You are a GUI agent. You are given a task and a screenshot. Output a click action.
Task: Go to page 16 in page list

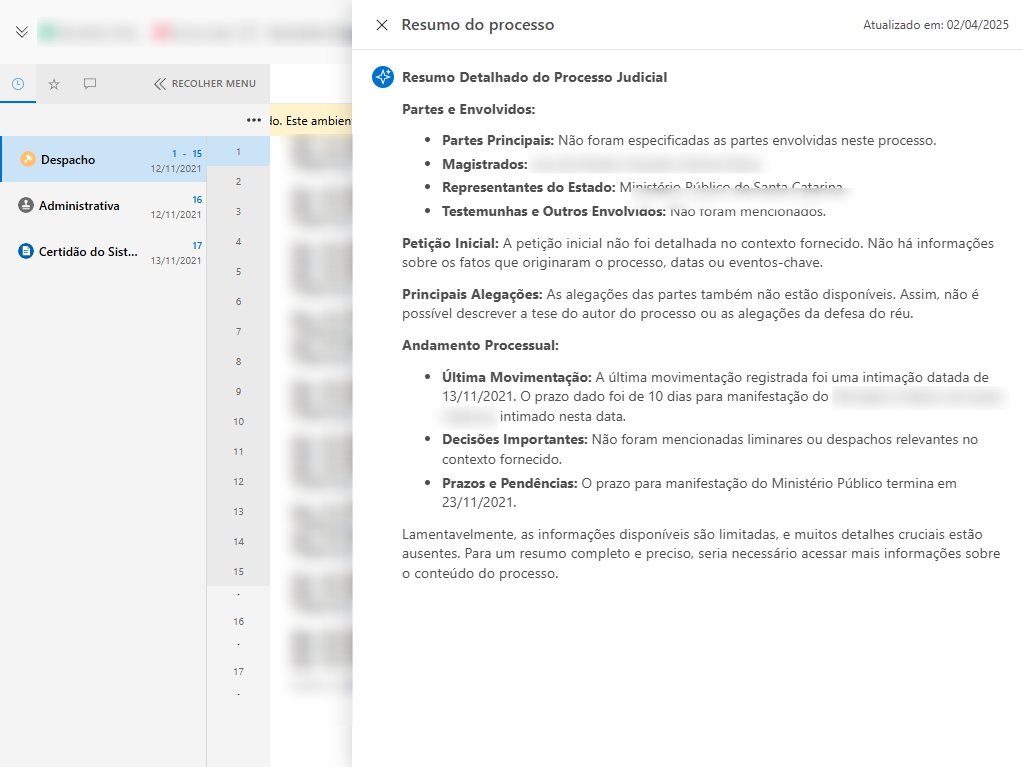tap(238, 622)
